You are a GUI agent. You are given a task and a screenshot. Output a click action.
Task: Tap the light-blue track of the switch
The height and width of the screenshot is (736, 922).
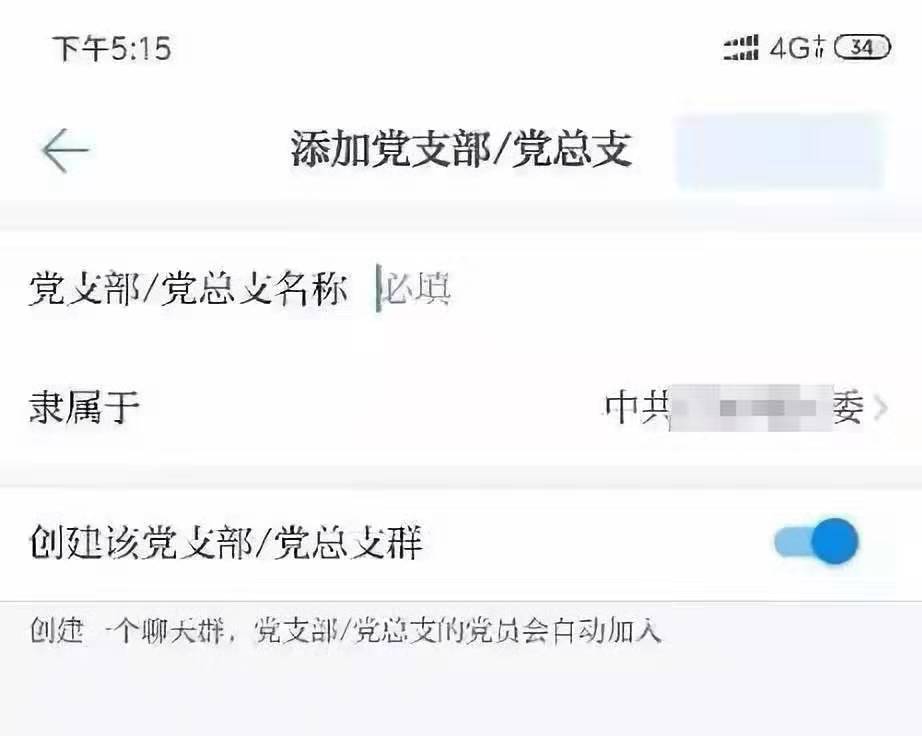click(794, 541)
